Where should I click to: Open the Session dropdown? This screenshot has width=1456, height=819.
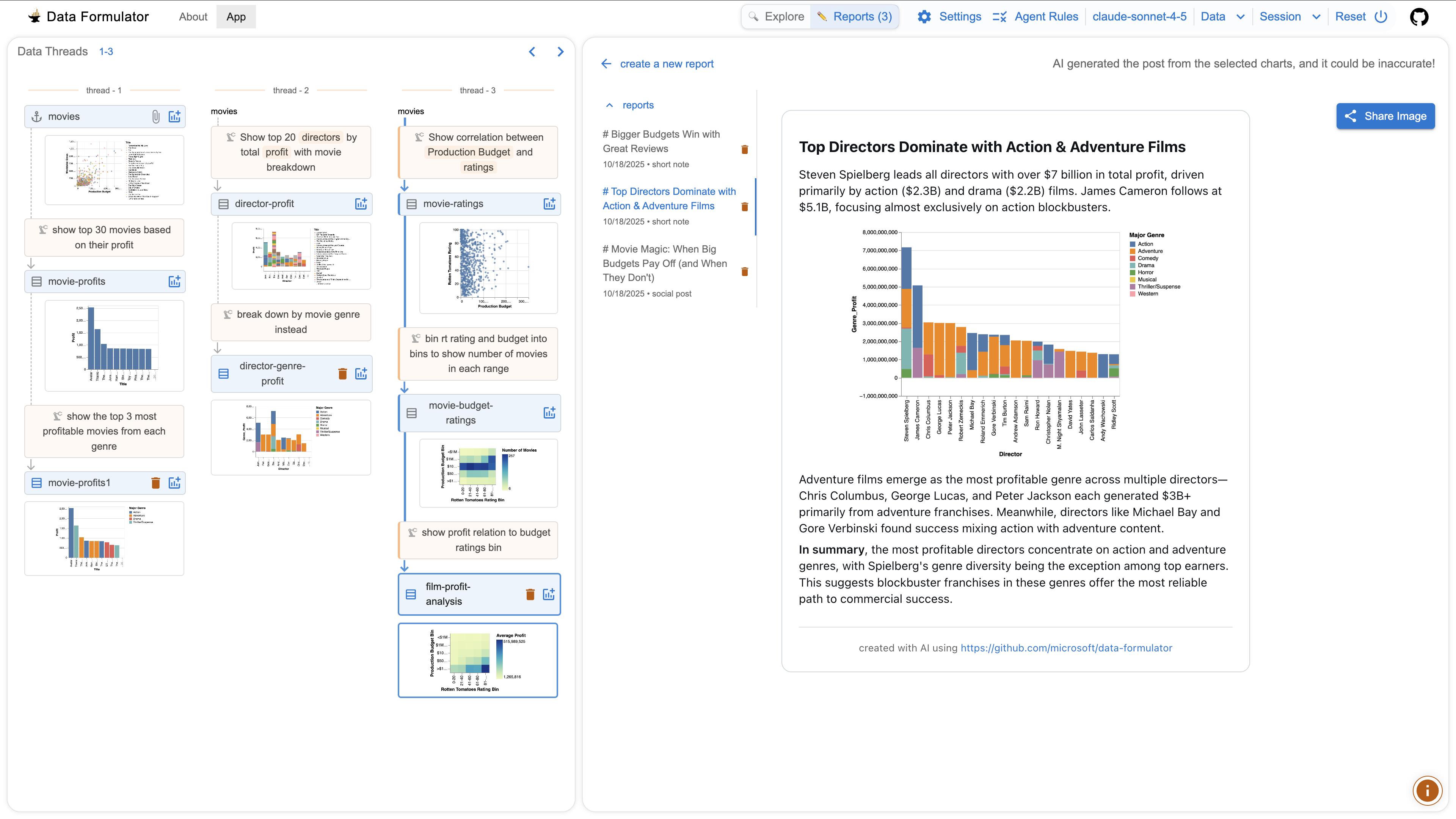(x=1290, y=16)
